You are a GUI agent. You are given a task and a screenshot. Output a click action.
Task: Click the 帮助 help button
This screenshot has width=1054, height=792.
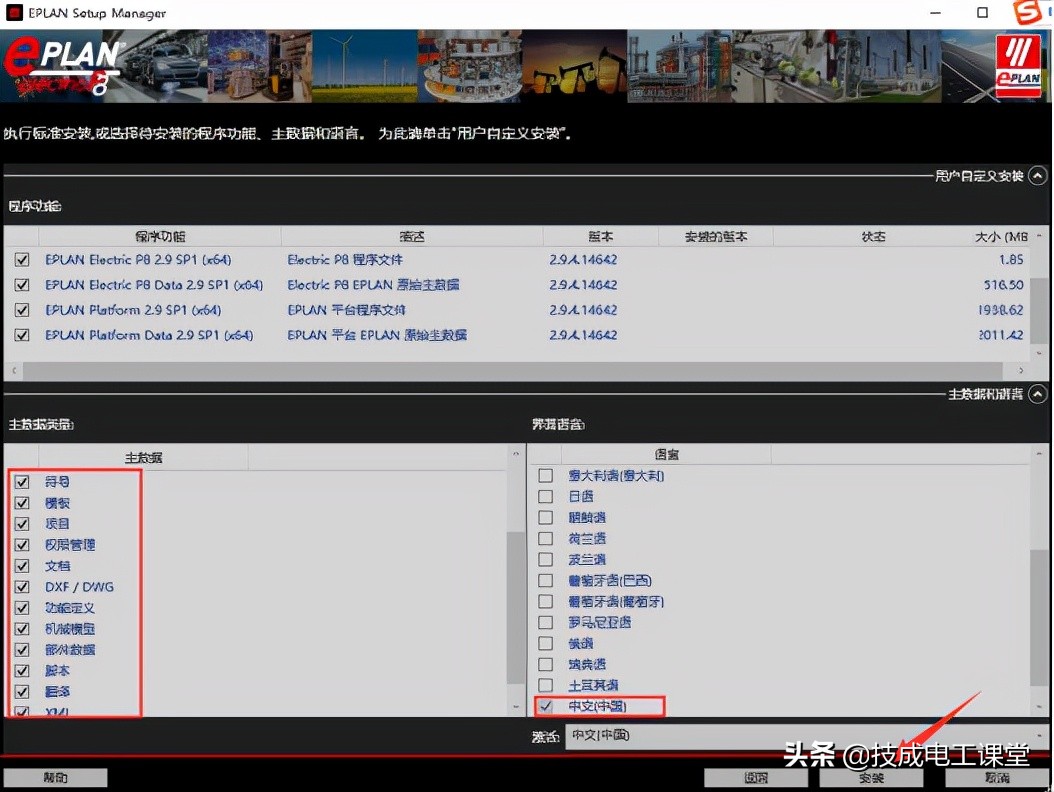(x=55, y=777)
